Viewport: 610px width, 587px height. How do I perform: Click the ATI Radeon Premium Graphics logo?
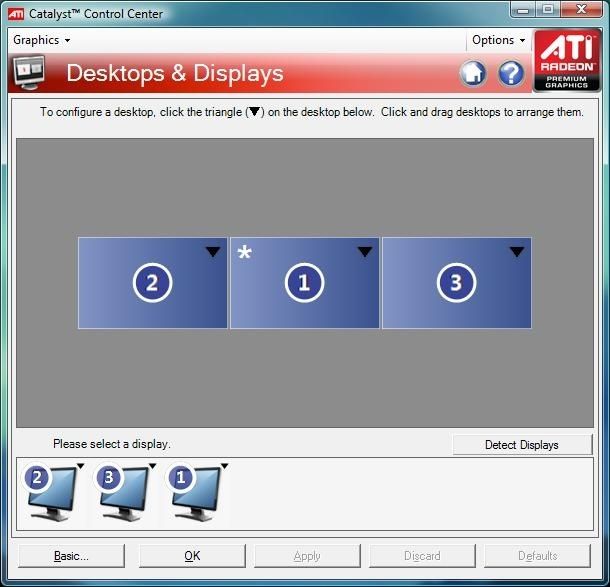pyautogui.click(x=566, y=60)
